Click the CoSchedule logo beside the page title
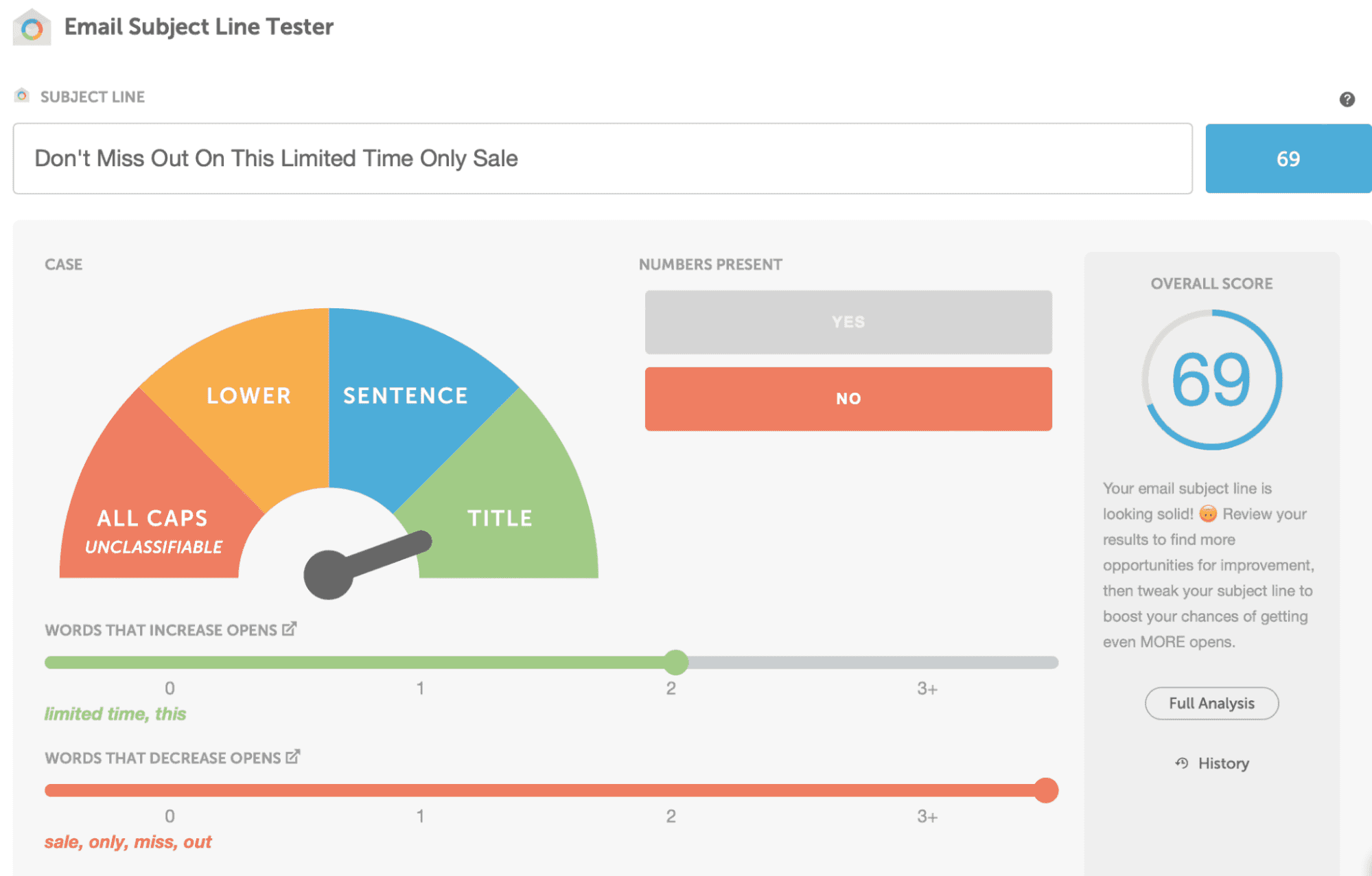The image size is (1372, 876). click(x=32, y=28)
